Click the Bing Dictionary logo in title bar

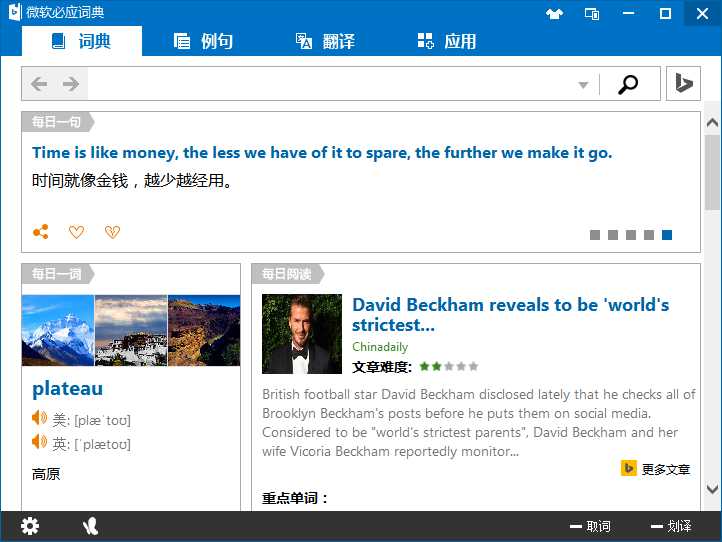click(x=15, y=12)
